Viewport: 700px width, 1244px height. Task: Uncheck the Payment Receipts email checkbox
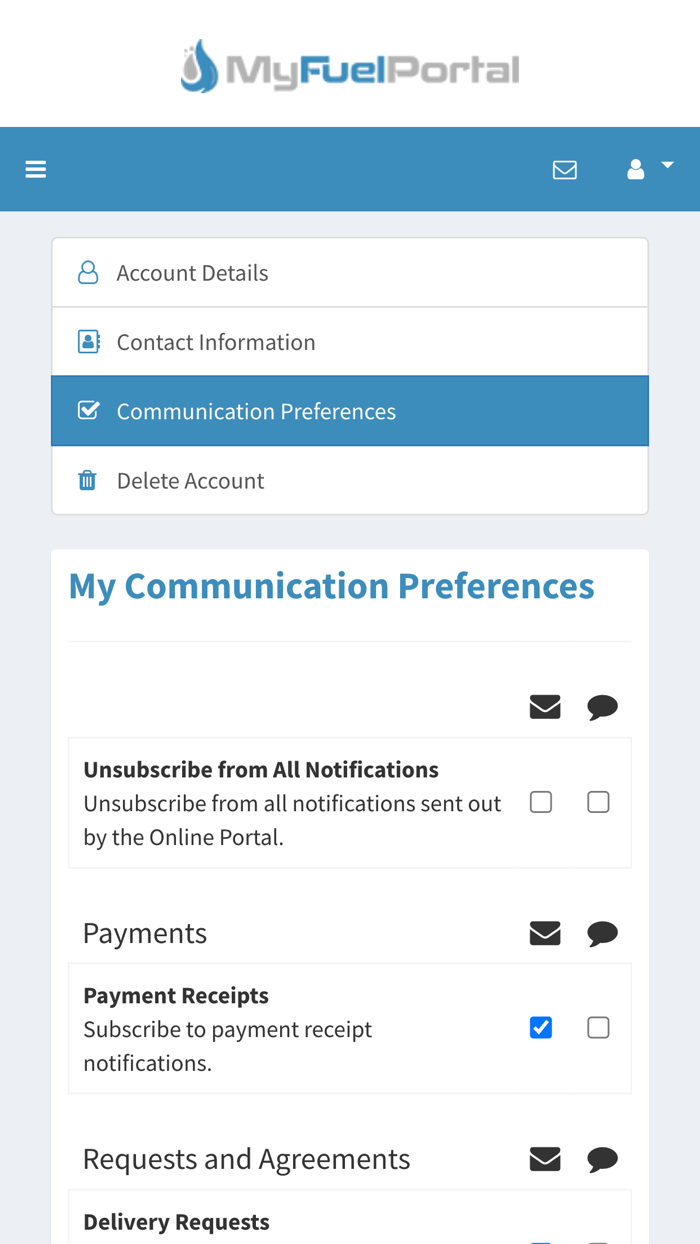tap(541, 1026)
